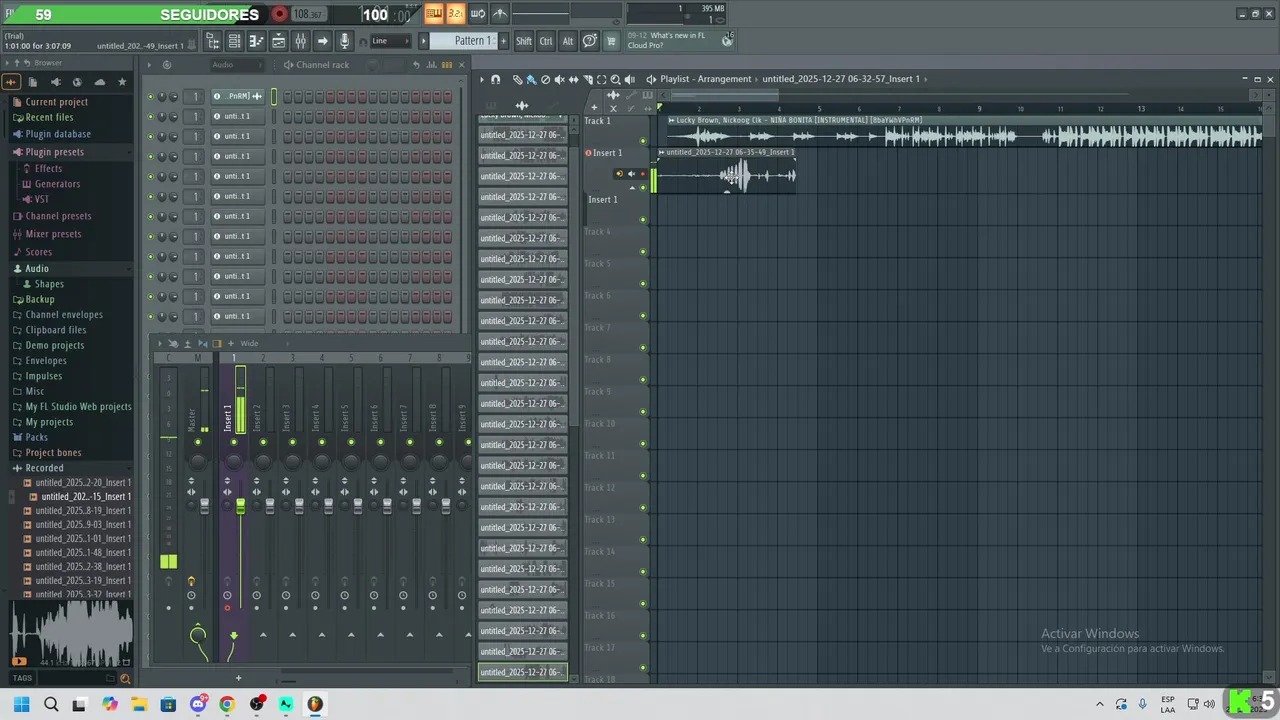This screenshot has height=720, width=1280.
Task: Click the record button in transport bar
Action: [280, 14]
